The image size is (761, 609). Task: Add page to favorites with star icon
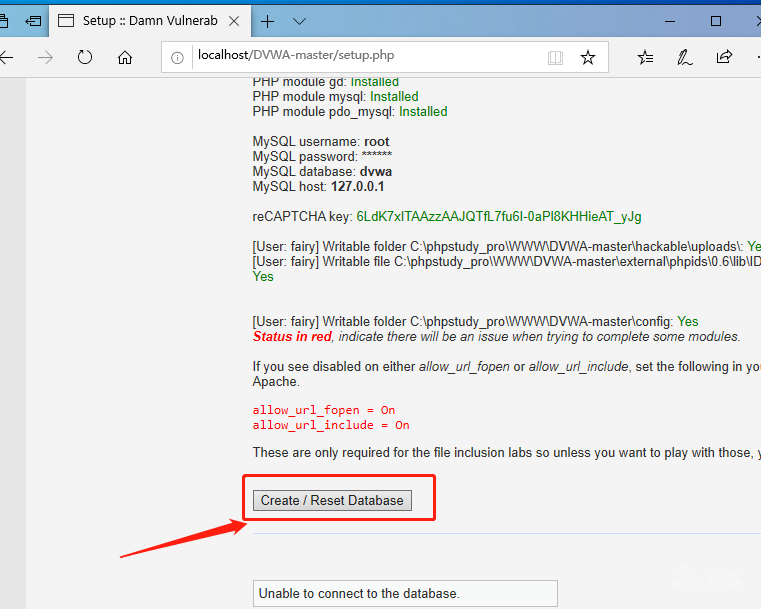click(588, 57)
